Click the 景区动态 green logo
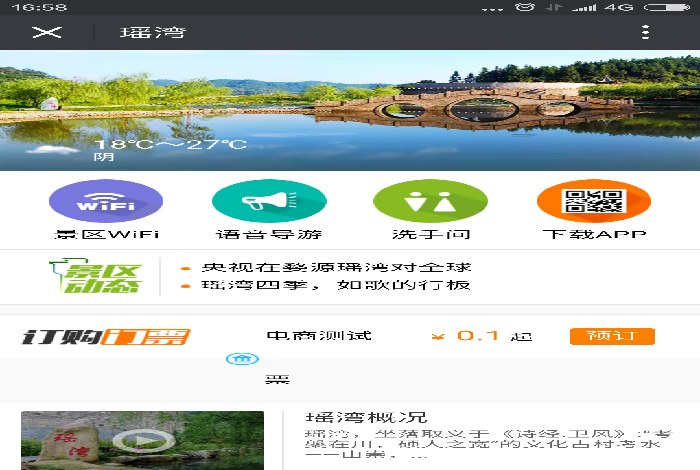The width and height of the screenshot is (700, 470). point(96,277)
